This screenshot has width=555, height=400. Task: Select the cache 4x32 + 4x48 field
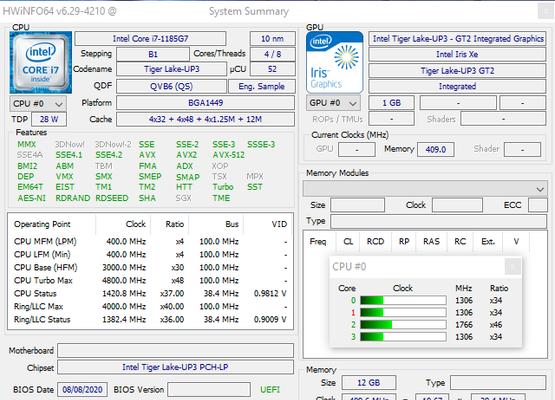[x=205, y=119]
